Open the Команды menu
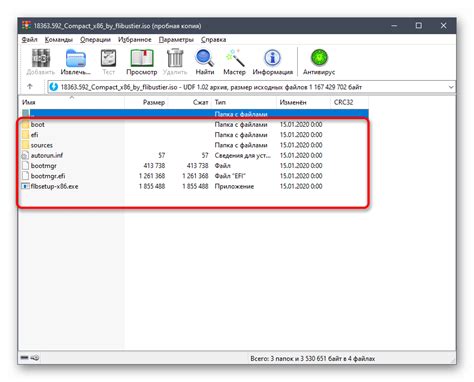The image size is (474, 382). (59, 39)
